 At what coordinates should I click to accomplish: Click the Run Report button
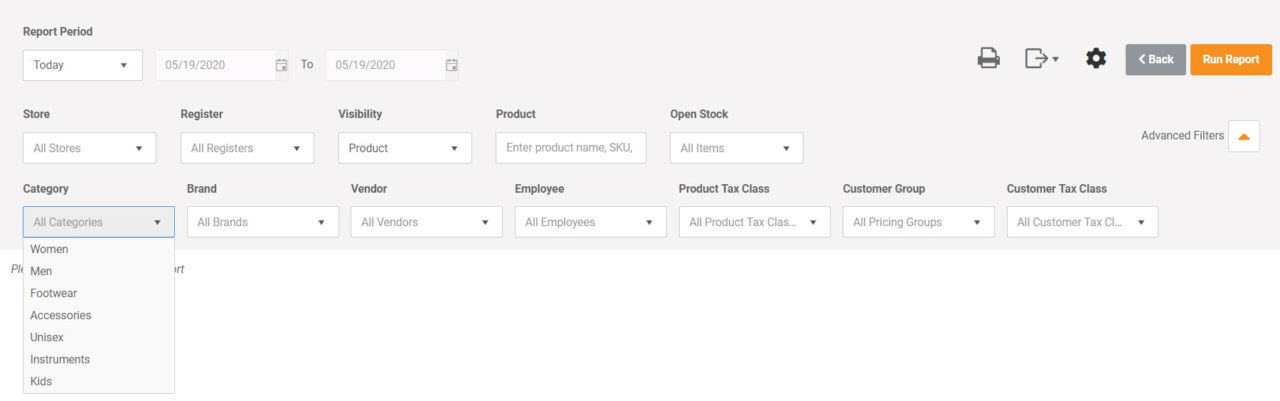[x=1231, y=60]
